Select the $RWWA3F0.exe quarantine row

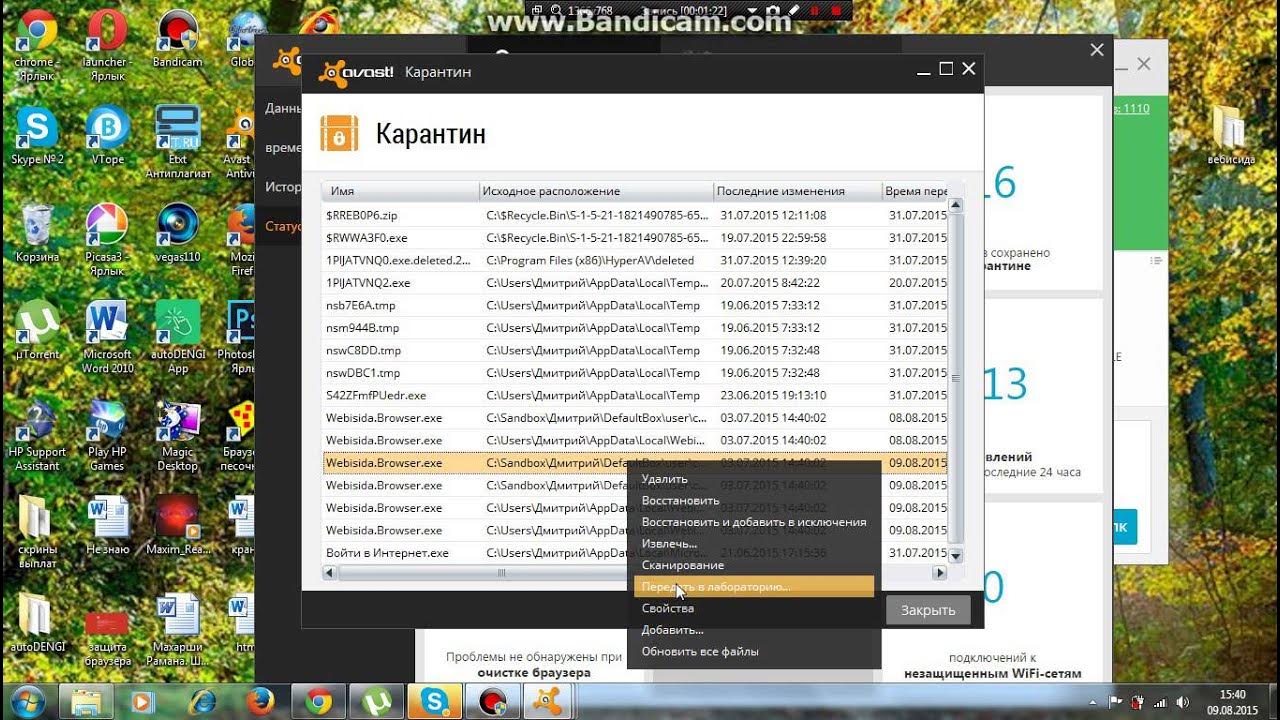pos(634,238)
